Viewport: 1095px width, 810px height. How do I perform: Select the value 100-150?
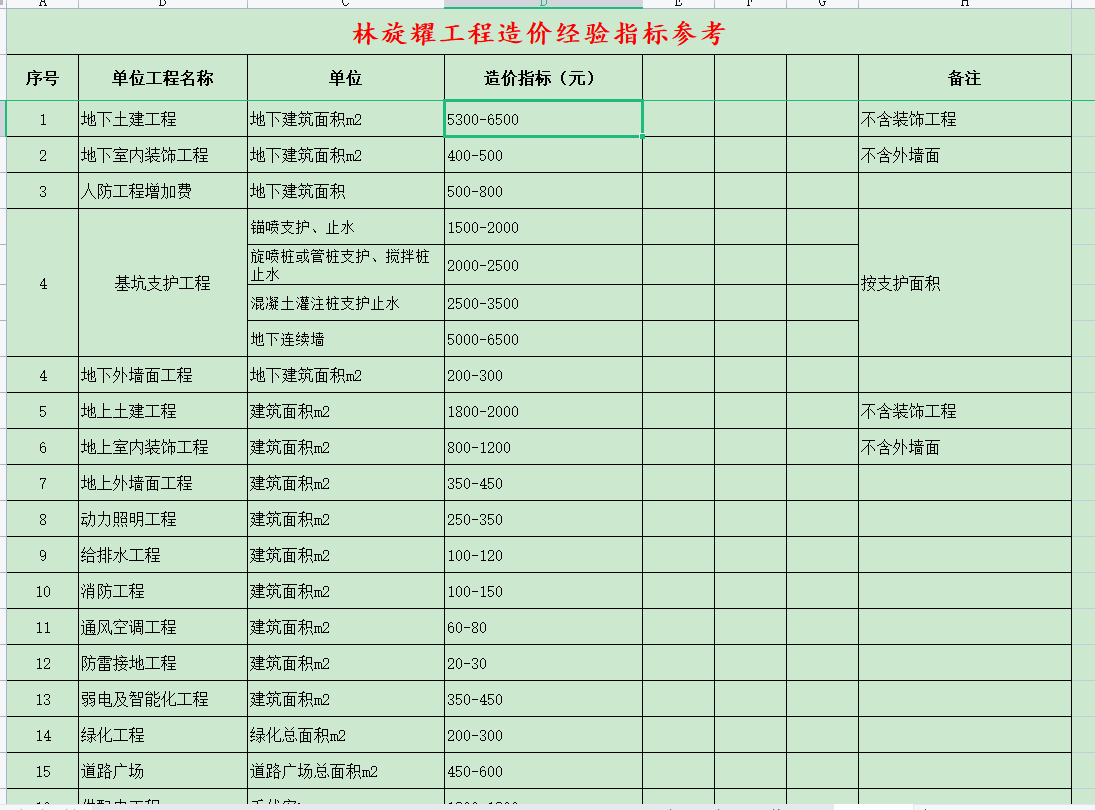tap(543, 591)
